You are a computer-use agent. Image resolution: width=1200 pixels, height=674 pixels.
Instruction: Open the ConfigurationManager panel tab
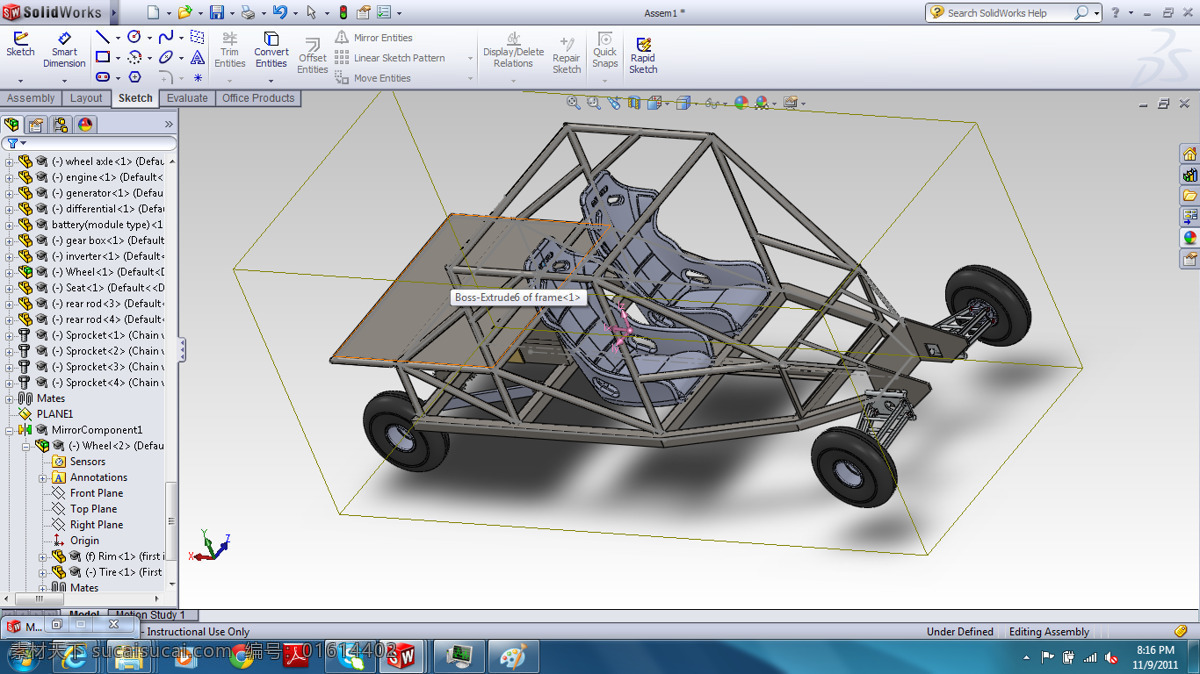click(x=61, y=125)
